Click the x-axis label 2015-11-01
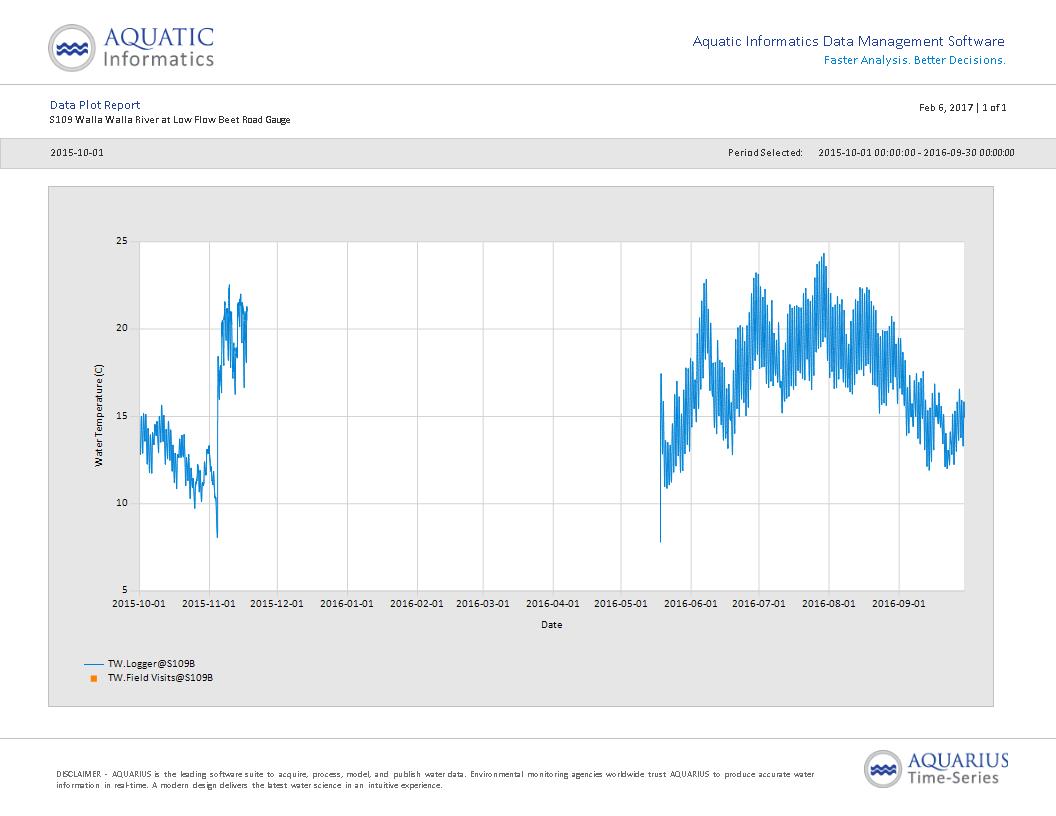The image size is (1056, 816). pos(209,604)
